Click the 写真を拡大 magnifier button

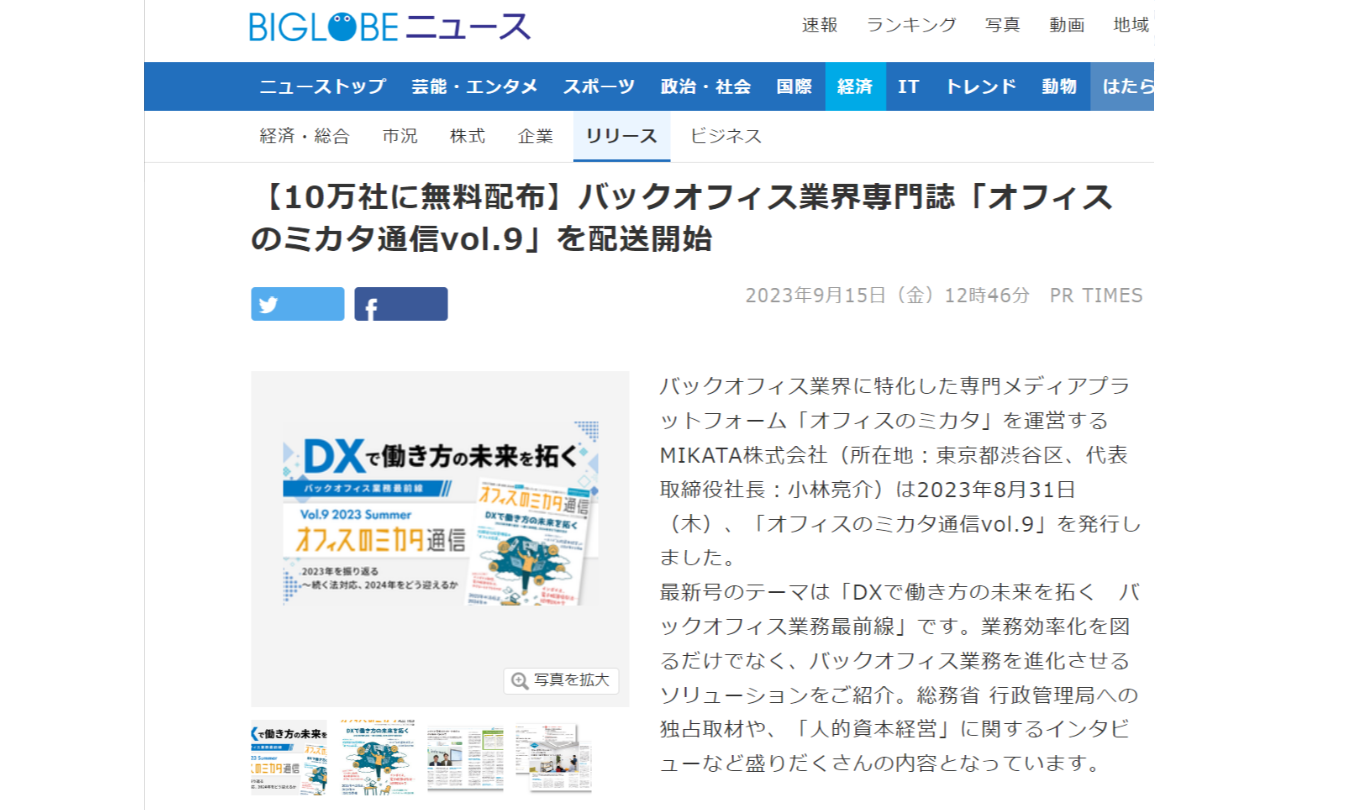click(x=561, y=680)
